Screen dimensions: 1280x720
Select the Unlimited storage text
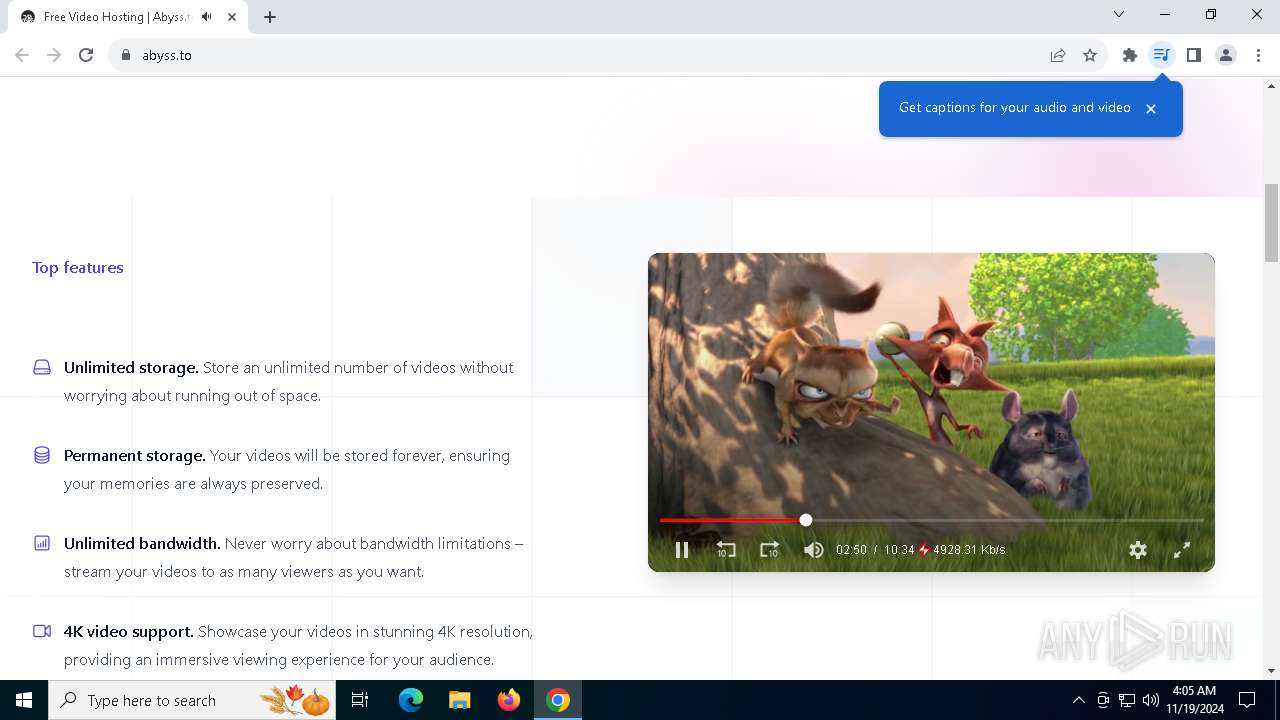[x=131, y=367]
